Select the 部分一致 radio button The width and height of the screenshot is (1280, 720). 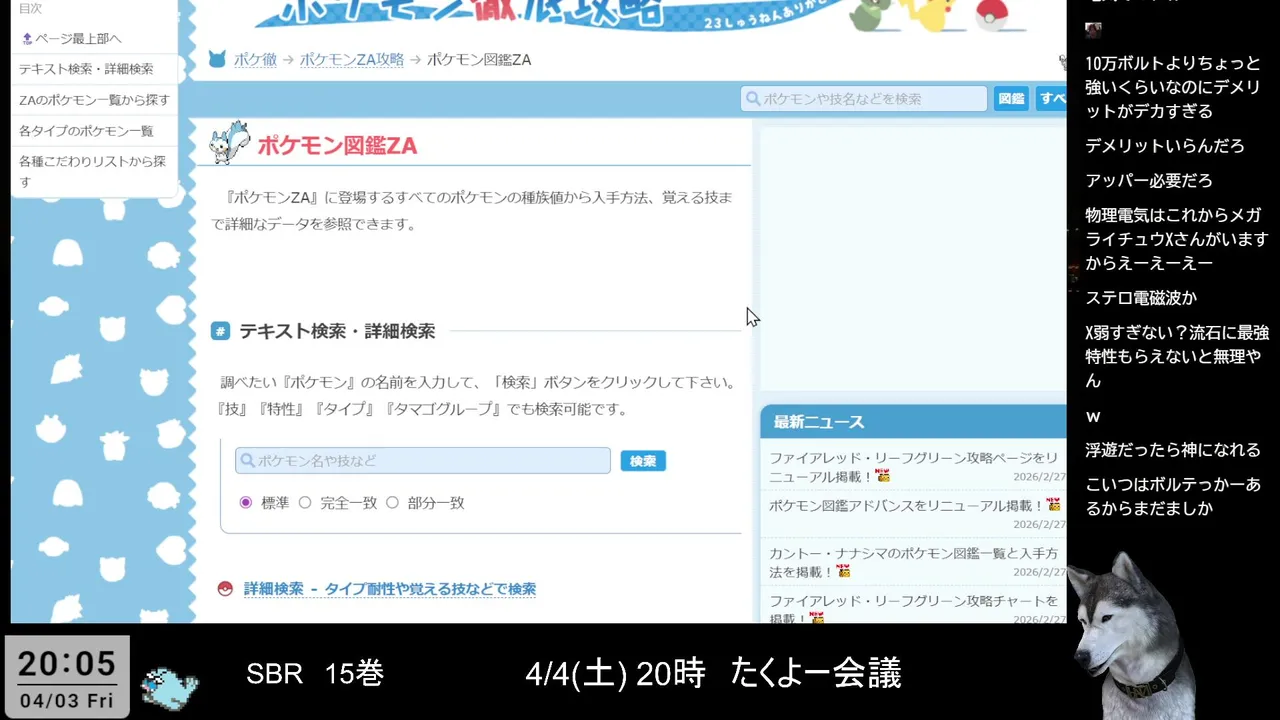(x=392, y=503)
